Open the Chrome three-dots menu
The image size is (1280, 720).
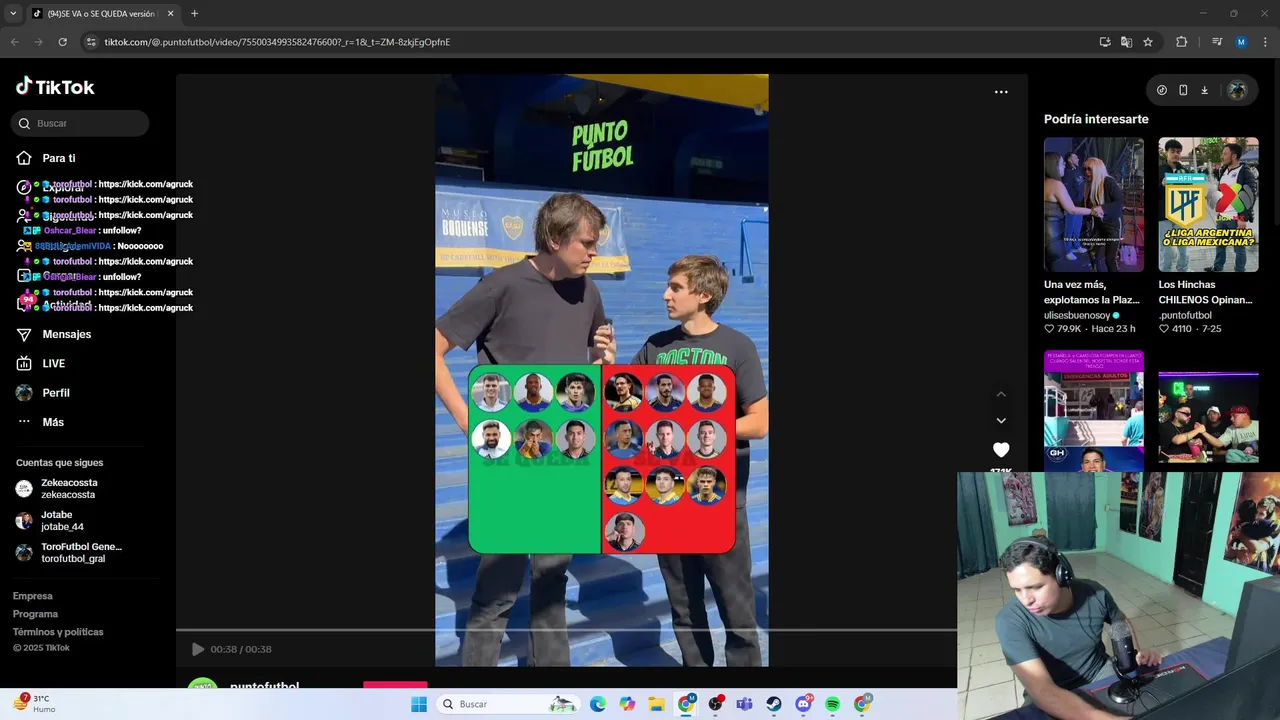tap(1266, 42)
